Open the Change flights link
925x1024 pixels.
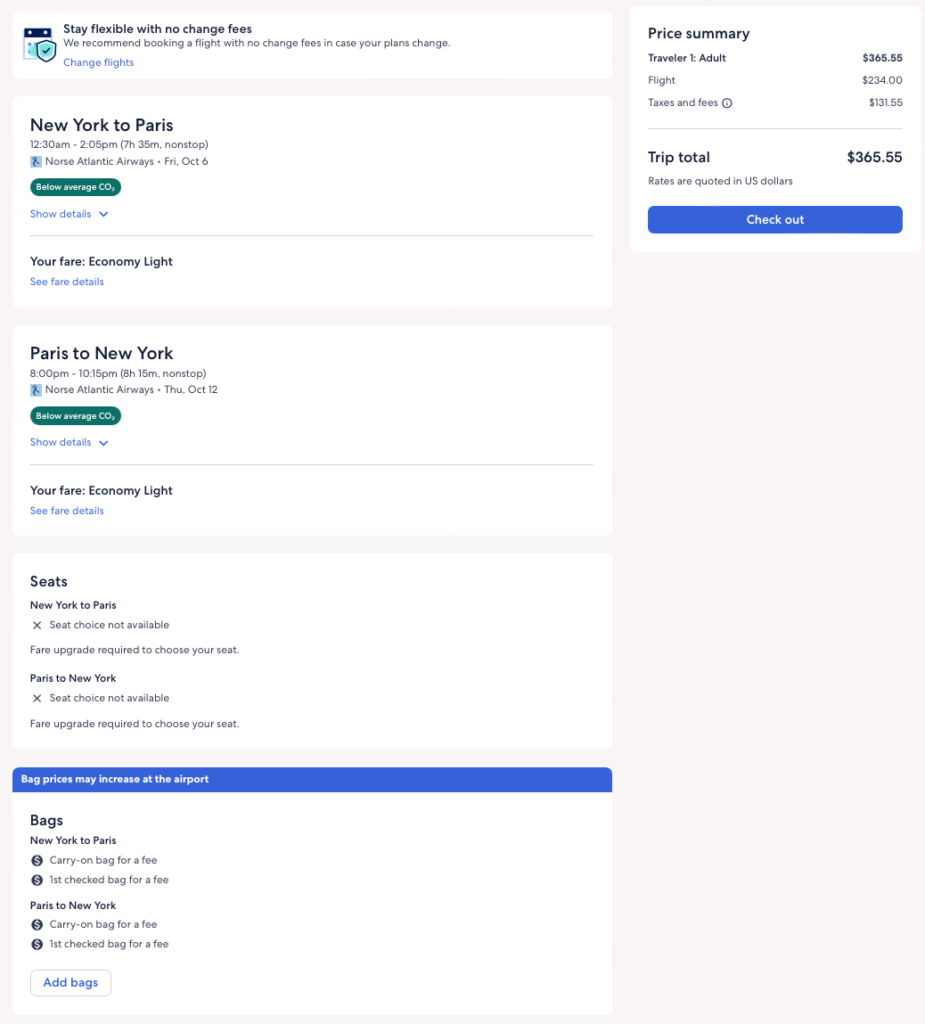pyautogui.click(x=98, y=62)
